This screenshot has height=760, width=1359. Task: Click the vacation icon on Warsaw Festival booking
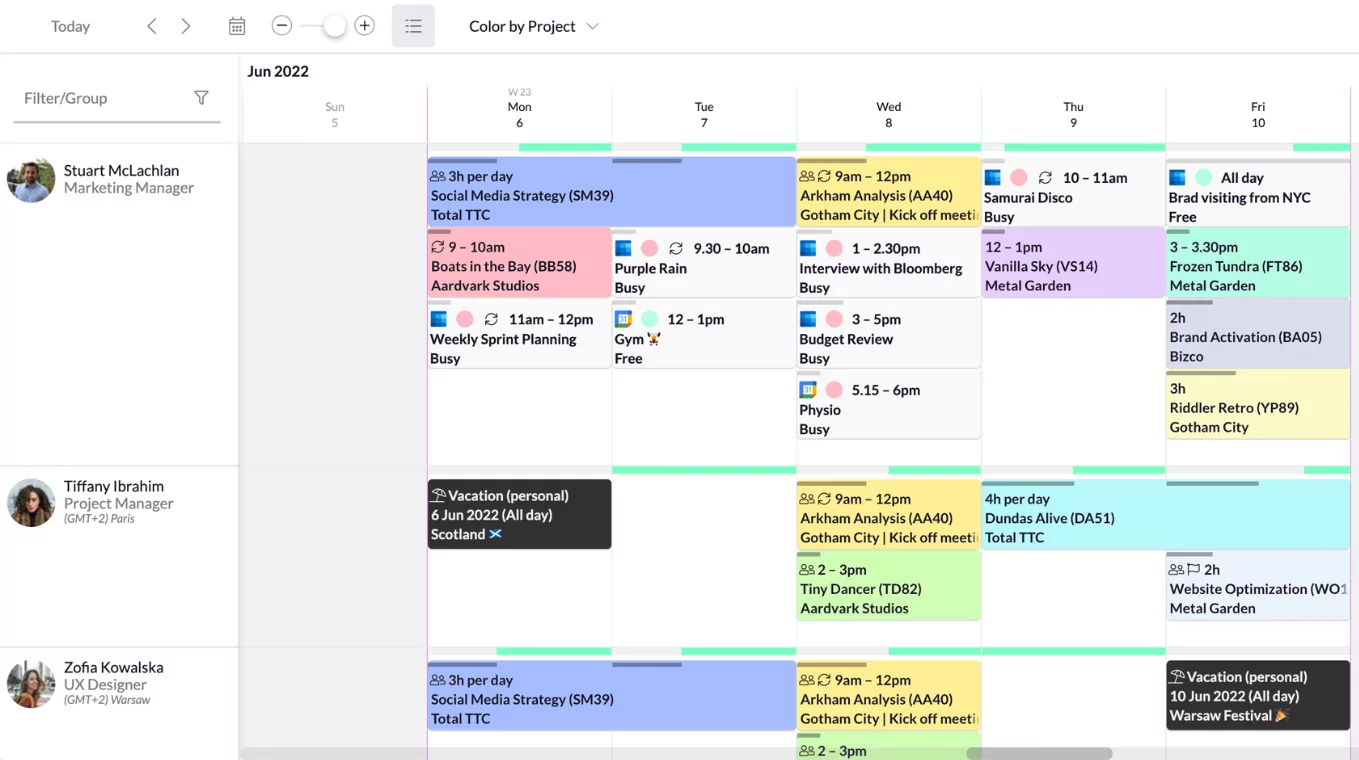(1177, 676)
